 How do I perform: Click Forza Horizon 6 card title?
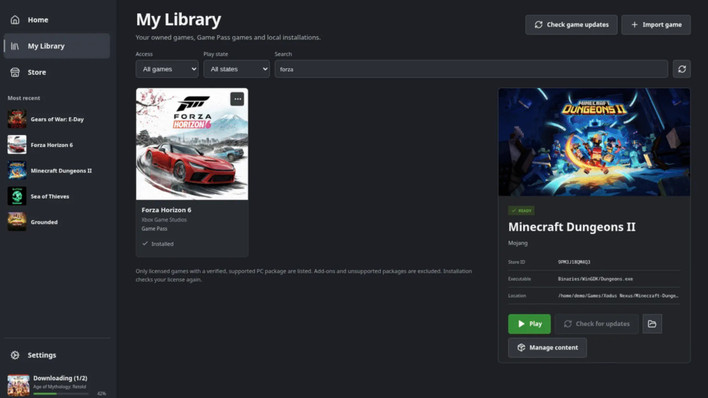(166, 210)
